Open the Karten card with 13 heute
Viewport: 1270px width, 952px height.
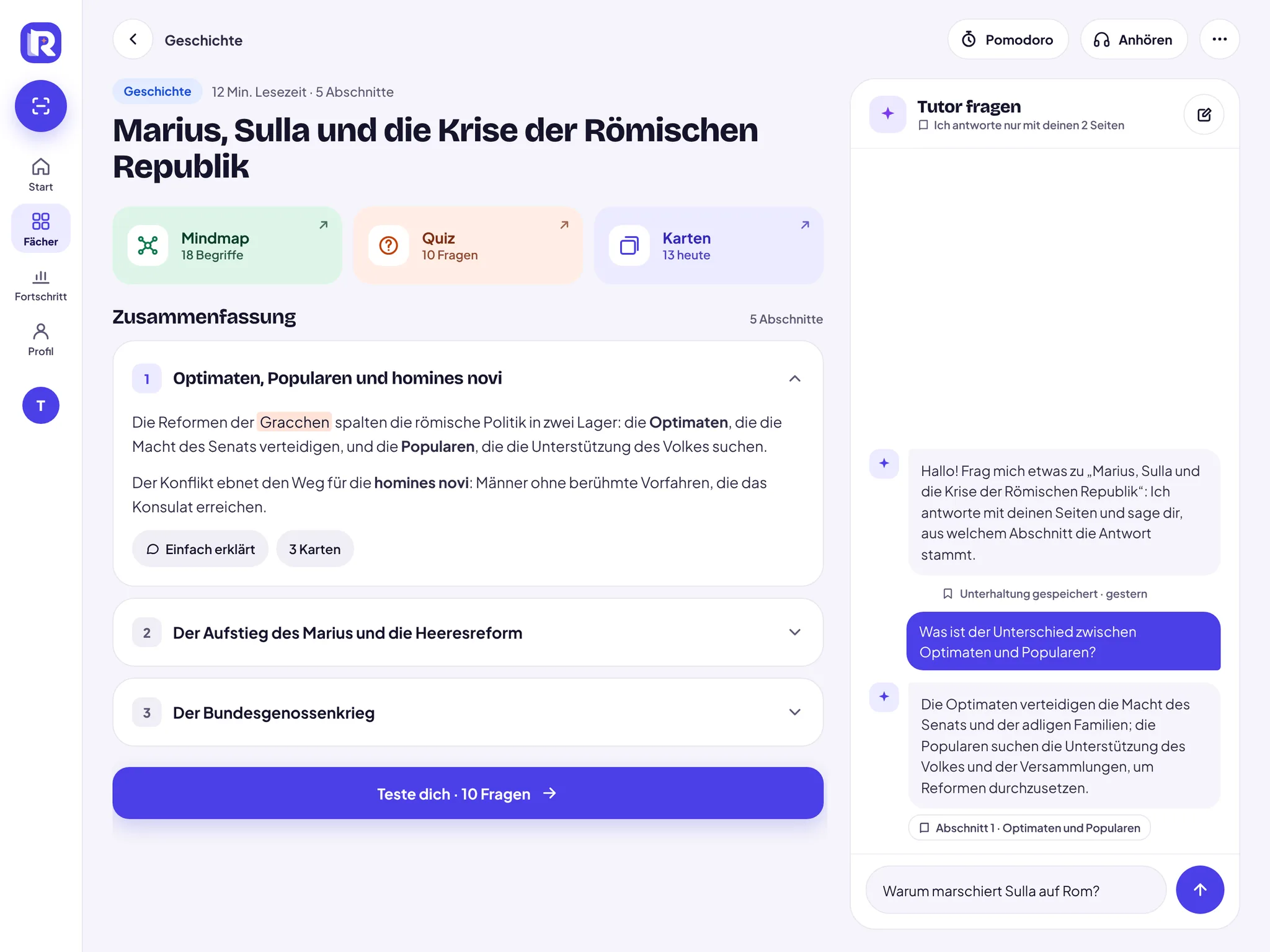[x=708, y=245]
